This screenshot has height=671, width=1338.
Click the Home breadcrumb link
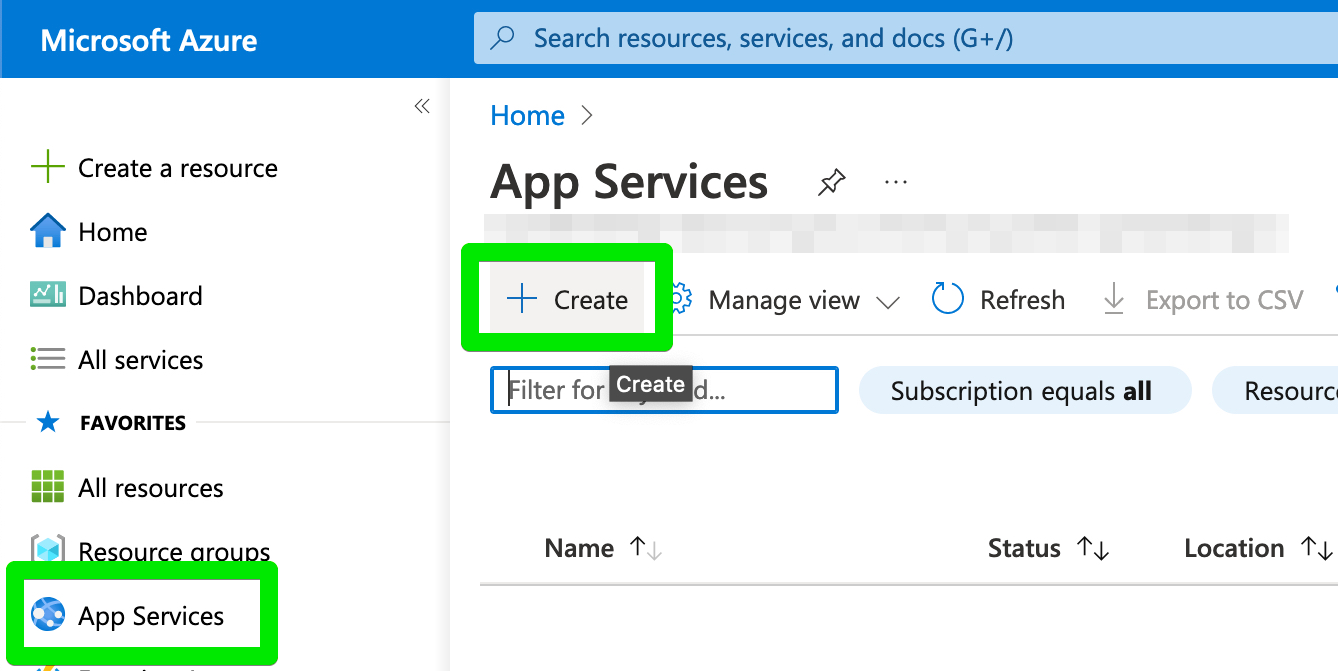[x=527, y=116]
